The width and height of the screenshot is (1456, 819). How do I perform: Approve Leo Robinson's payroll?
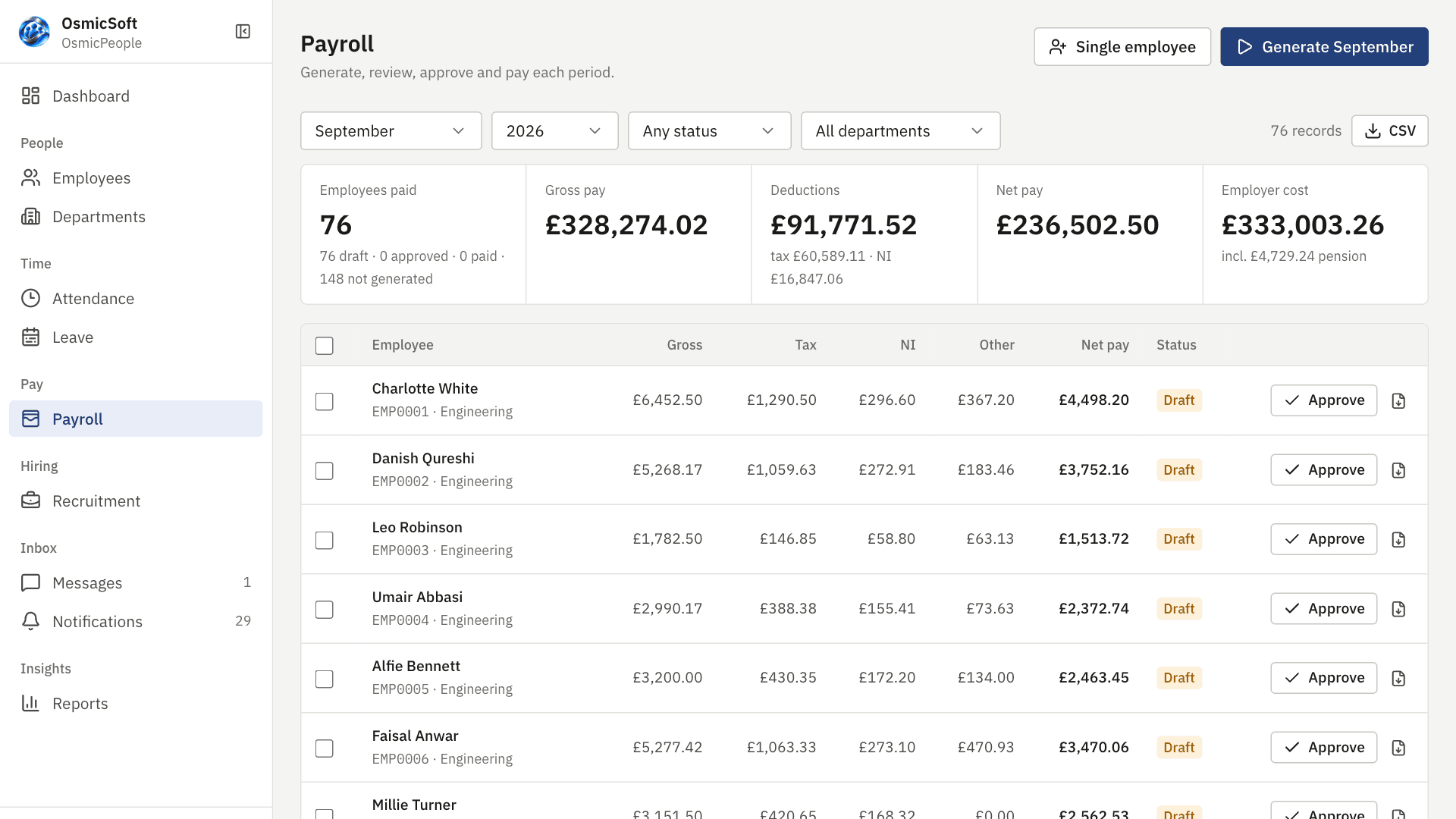[x=1324, y=539]
